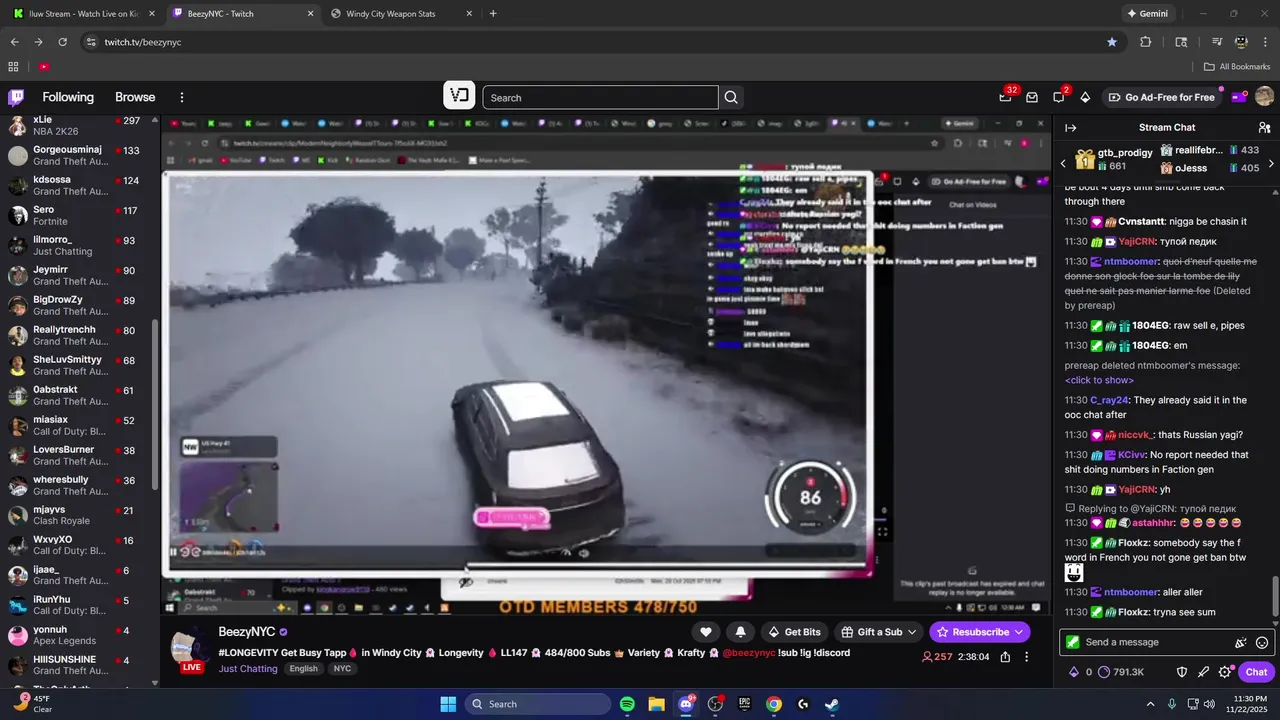
Task: Go to the Following page
Action: tap(68, 97)
